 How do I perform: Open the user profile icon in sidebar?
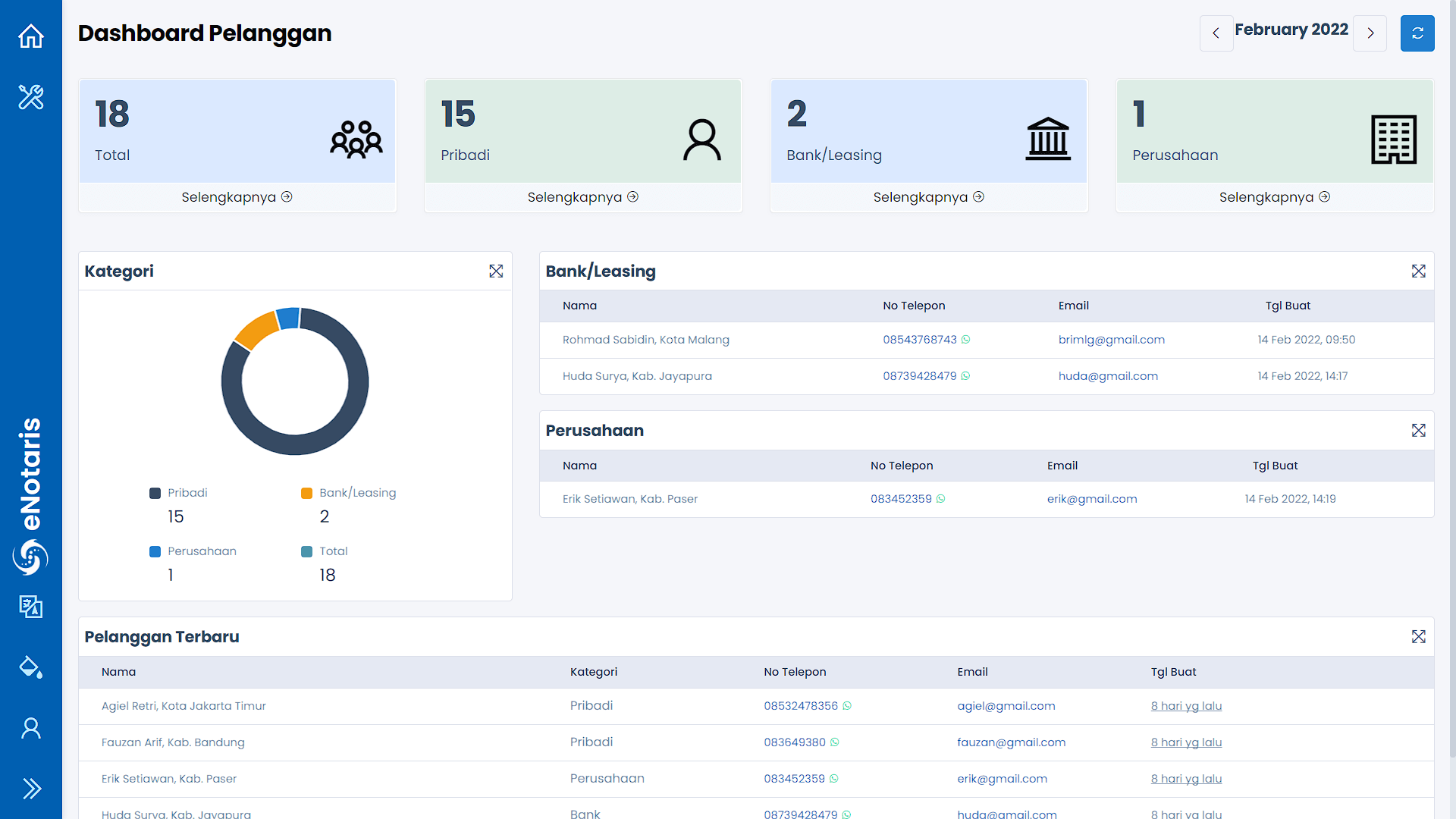coord(31,728)
